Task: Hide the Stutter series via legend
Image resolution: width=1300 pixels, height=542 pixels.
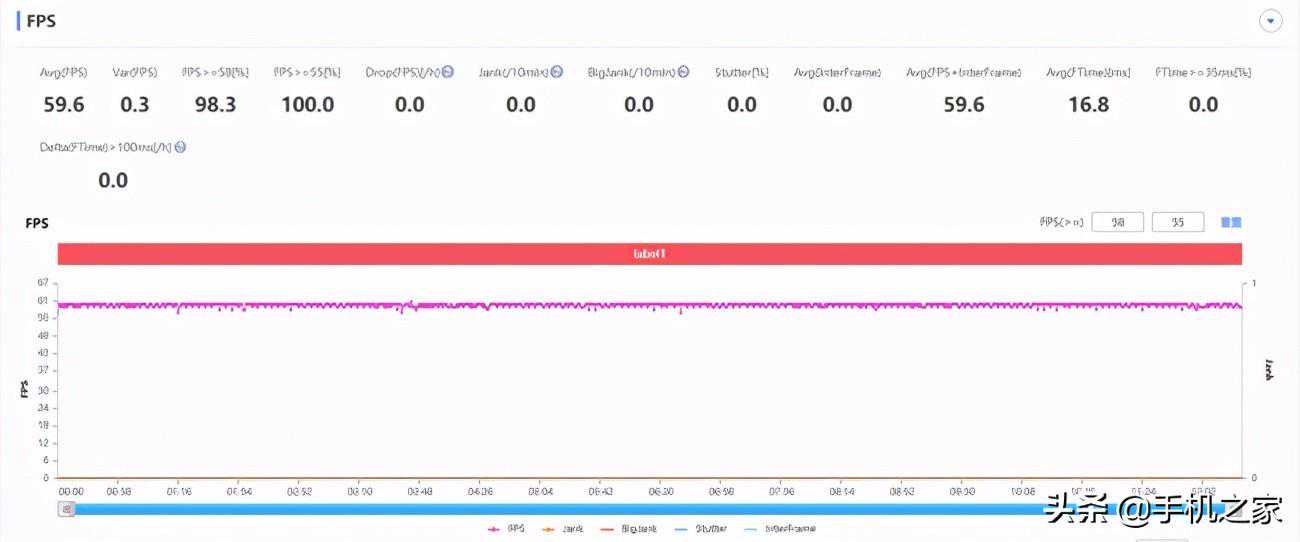Action: coord(701,528)
